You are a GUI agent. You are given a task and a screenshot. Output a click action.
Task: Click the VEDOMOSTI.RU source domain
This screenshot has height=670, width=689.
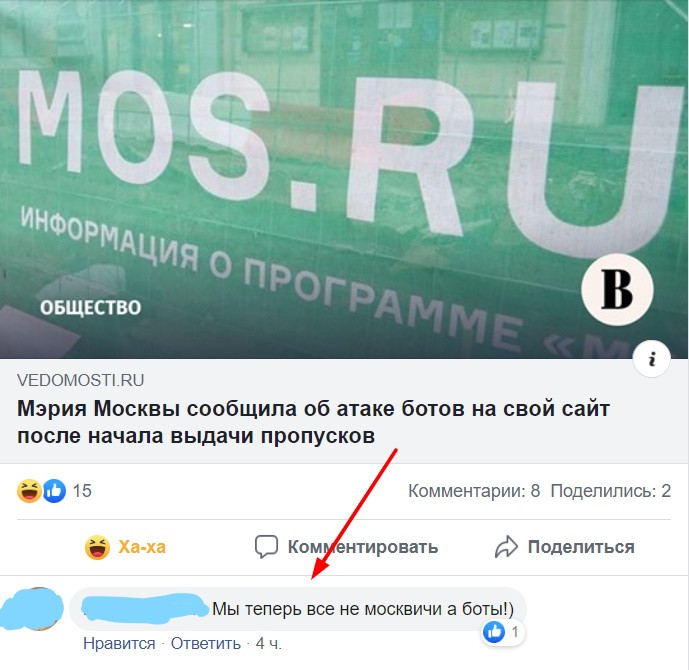pos(80,380)
